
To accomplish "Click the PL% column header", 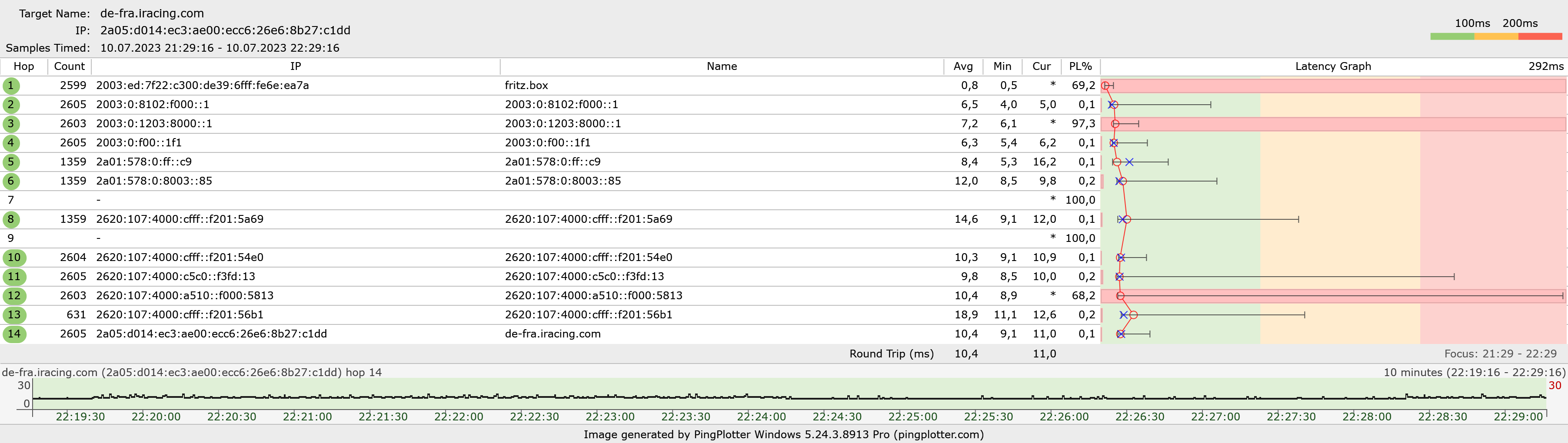I will pos(1080,66).
